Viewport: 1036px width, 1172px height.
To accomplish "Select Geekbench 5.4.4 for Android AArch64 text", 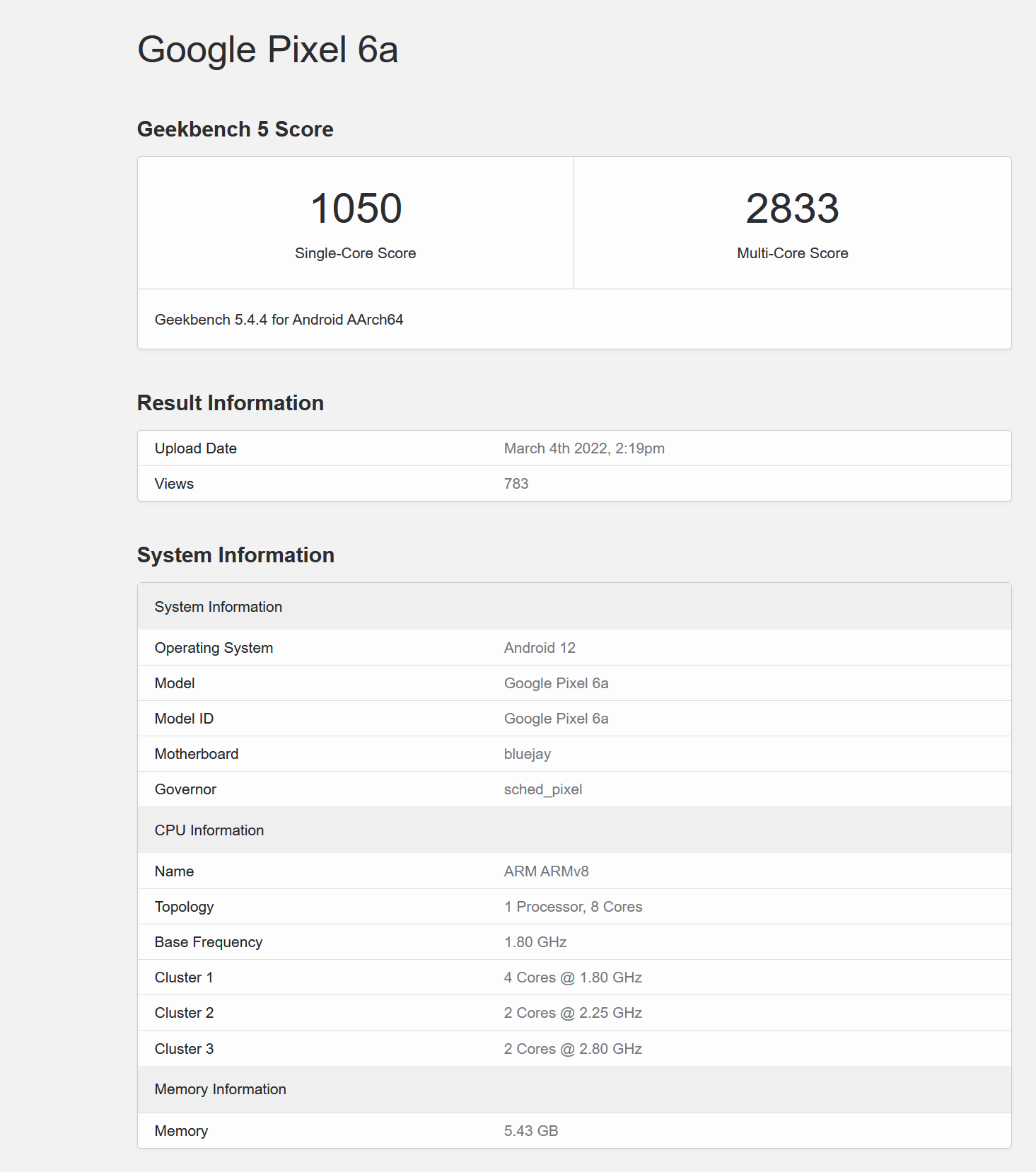I will [x=279, y=320].
